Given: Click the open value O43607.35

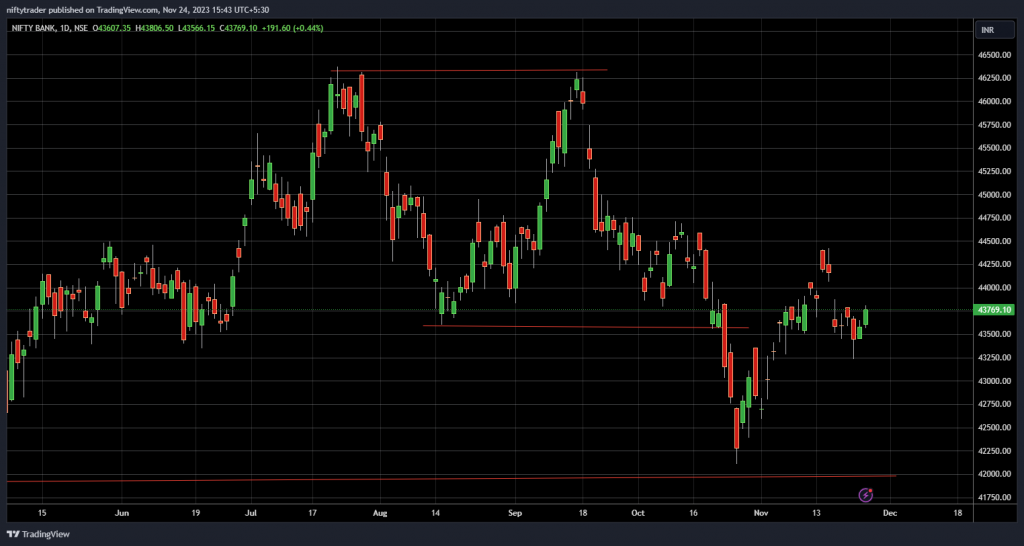Looking at the screenshot, I should (111, 28).
